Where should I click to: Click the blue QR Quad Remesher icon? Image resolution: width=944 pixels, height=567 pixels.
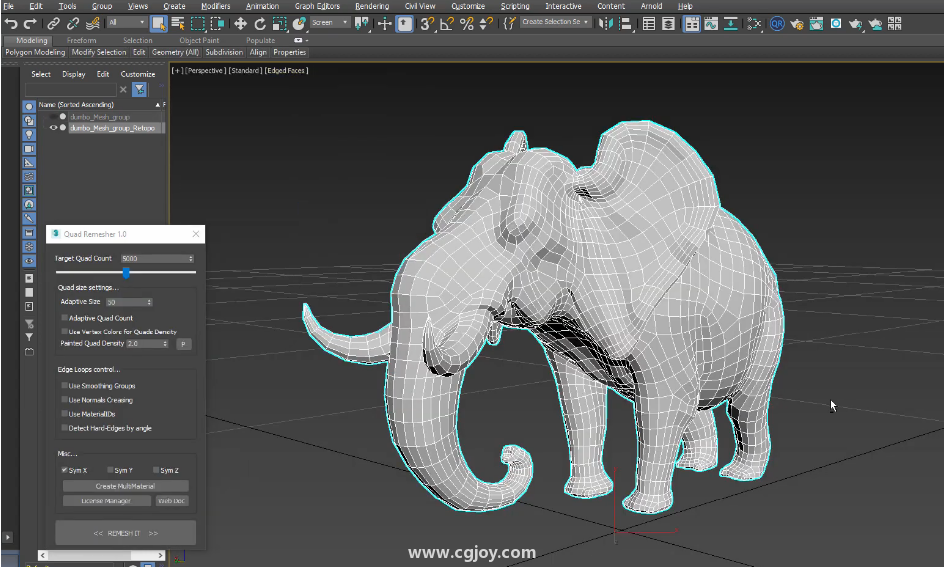click(777, 23)
